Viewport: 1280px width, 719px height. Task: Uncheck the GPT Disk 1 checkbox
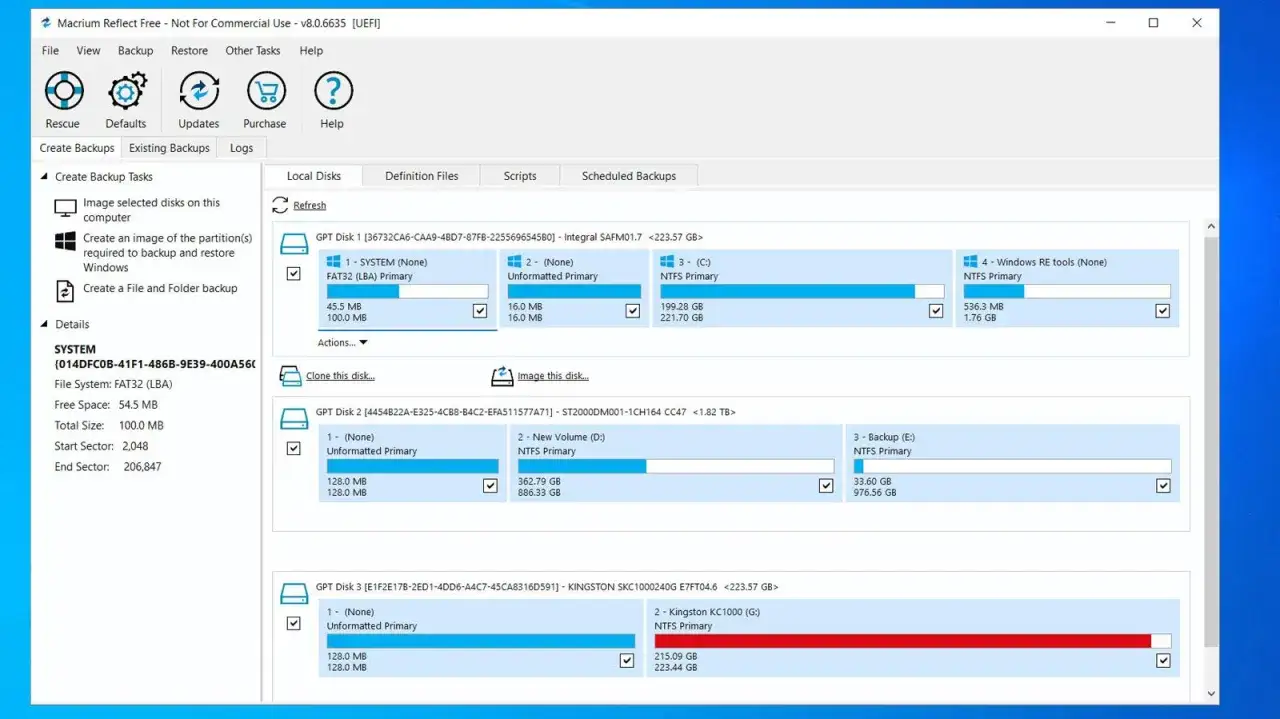(293, 273)
